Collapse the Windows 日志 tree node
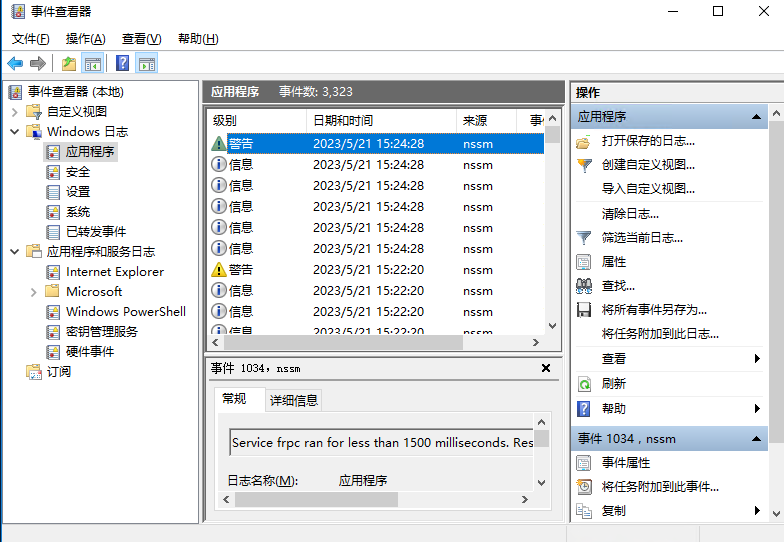 (x=14, y=132)
